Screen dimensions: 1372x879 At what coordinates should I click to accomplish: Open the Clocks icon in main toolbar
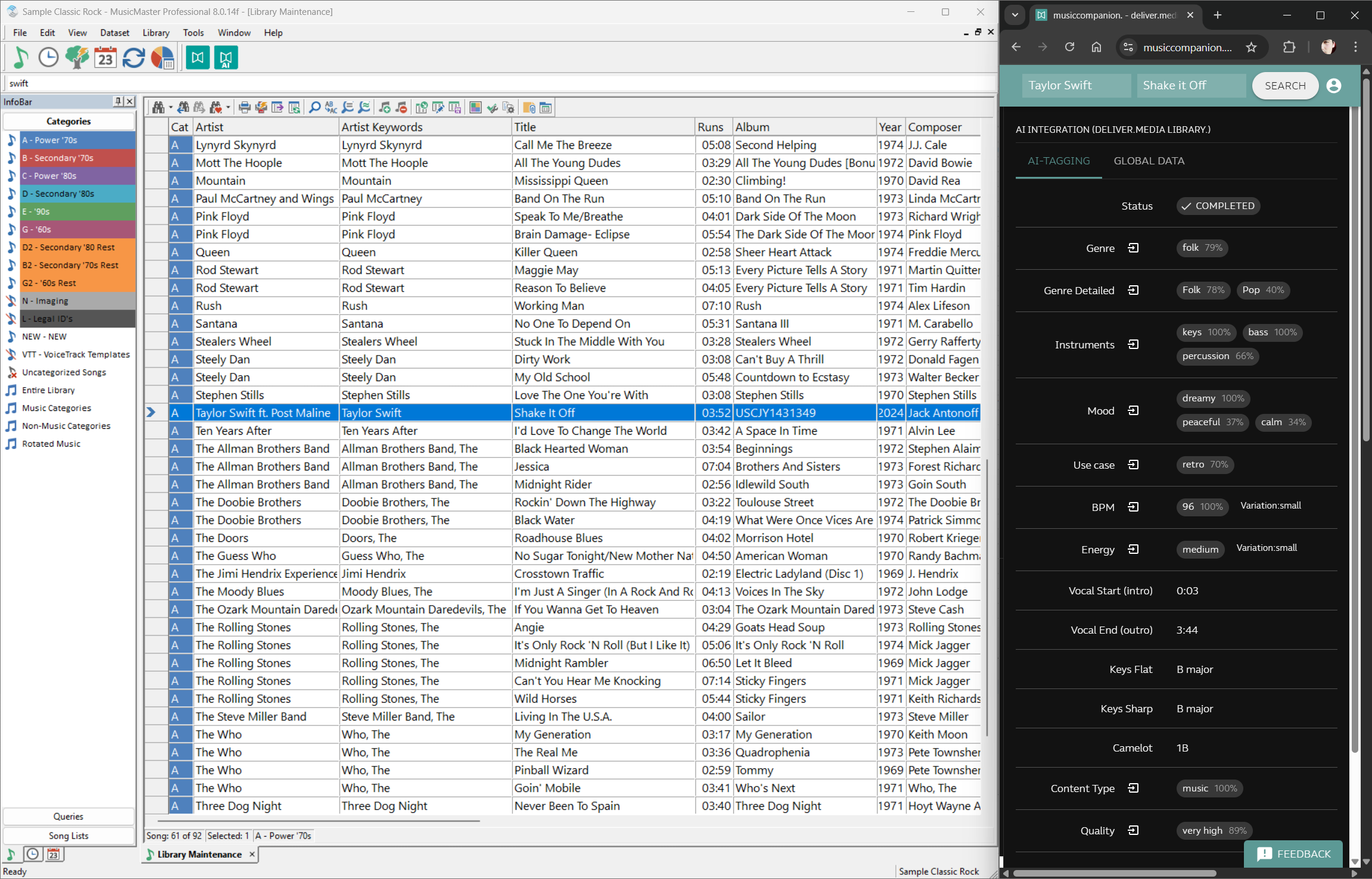(48, 58)
